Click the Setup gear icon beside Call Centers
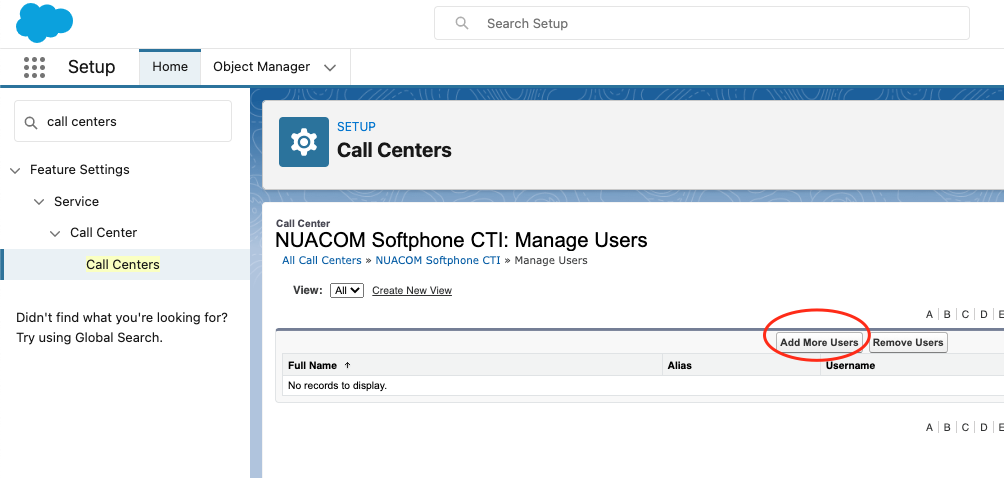 pos(304,141)
